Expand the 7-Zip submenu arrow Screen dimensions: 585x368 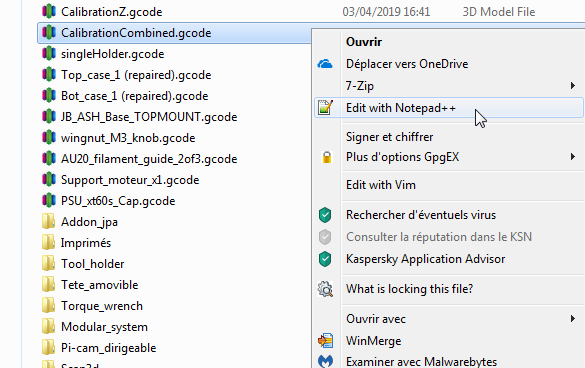pos(573,86)
